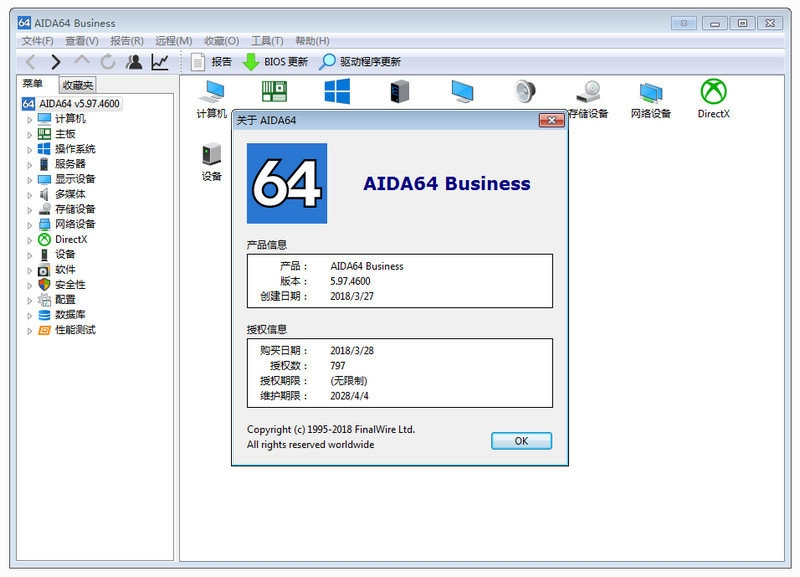
Task: Expand the 网络设备 tree node
Action: [x=29, y=225]
